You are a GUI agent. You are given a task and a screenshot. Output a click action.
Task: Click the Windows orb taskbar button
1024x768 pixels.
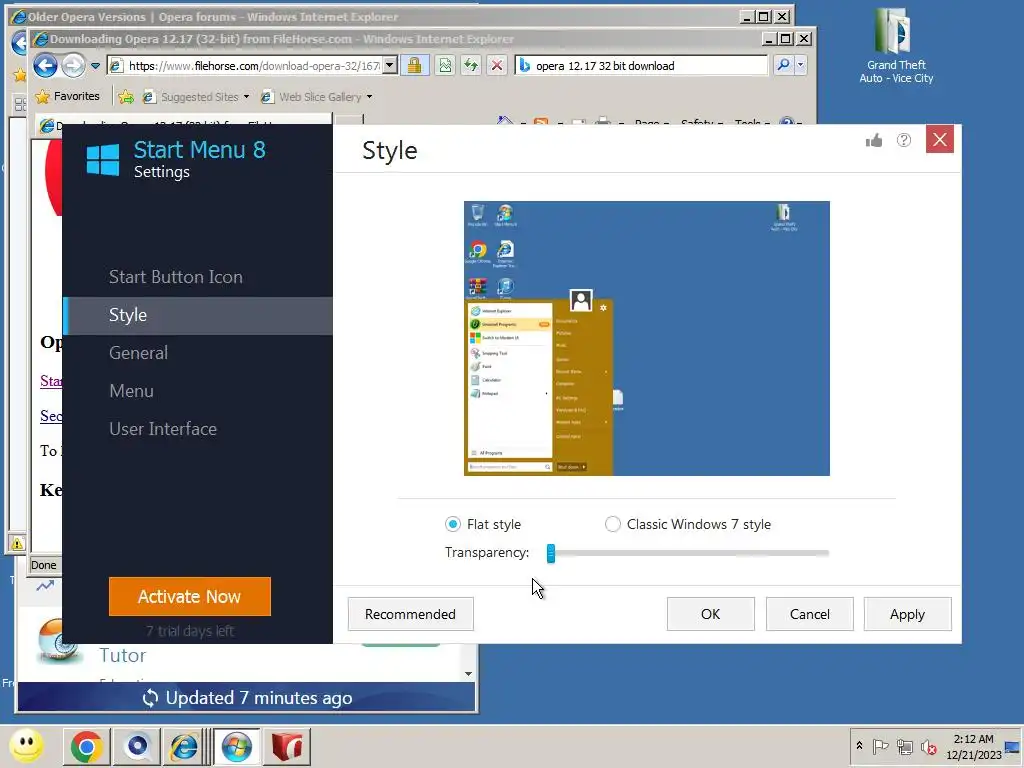click(236, 746)
